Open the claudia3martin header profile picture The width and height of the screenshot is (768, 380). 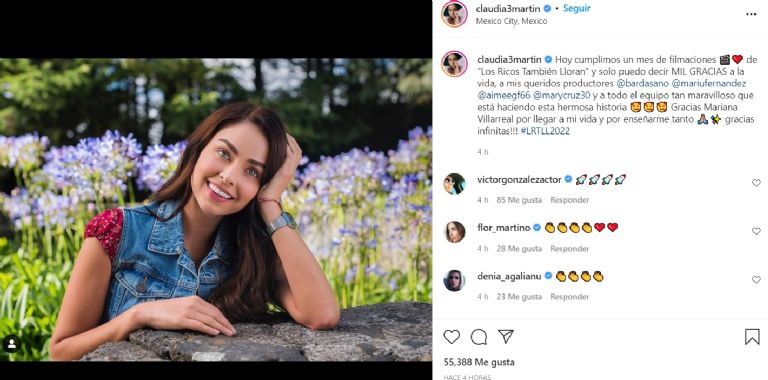click(454, 14)
